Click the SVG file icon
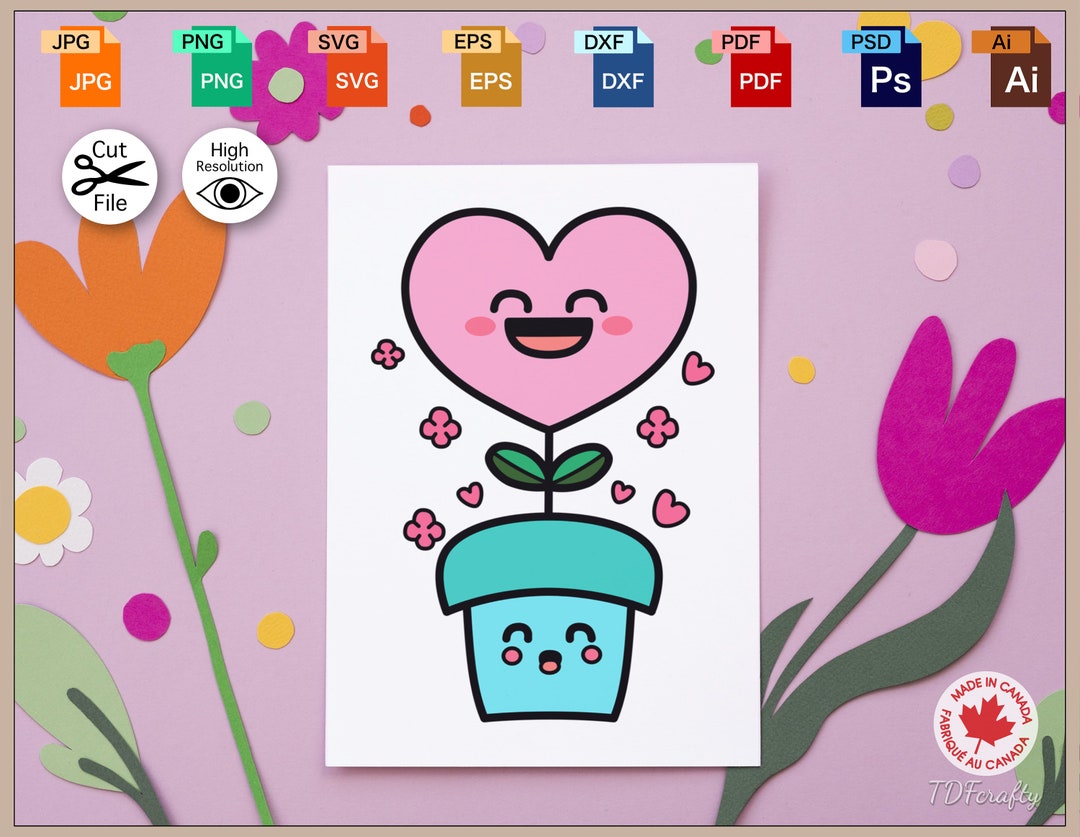This screenshot has height=837, width=1080. click(356, 68)
